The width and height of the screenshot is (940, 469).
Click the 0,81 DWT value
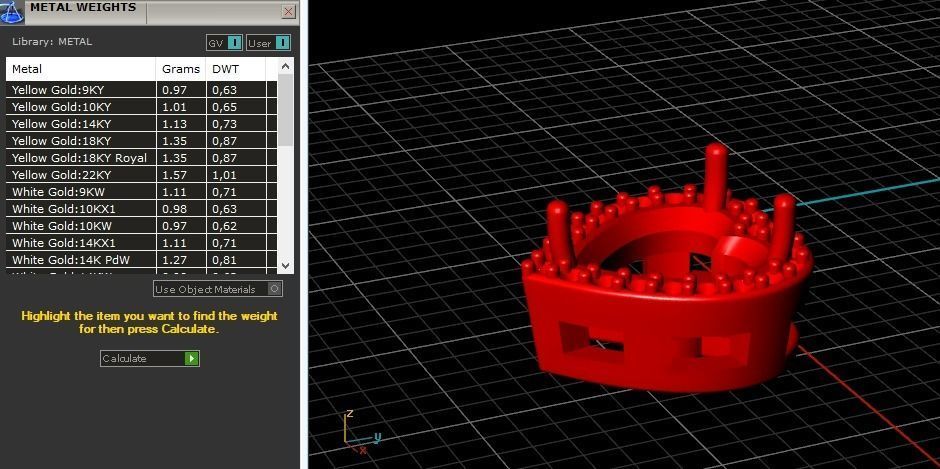(224, 260)
